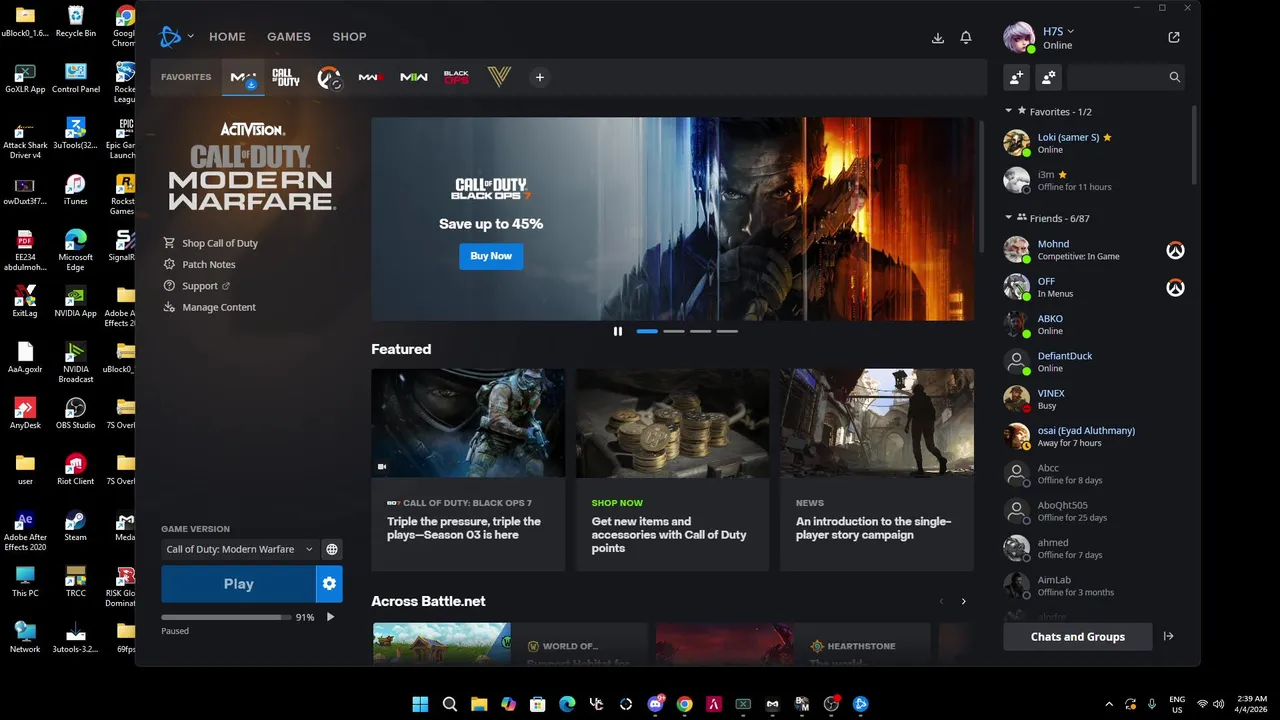Screen dimensions: 1280x720
Task: Click the friends list scrollbar
Action: 1194,145
